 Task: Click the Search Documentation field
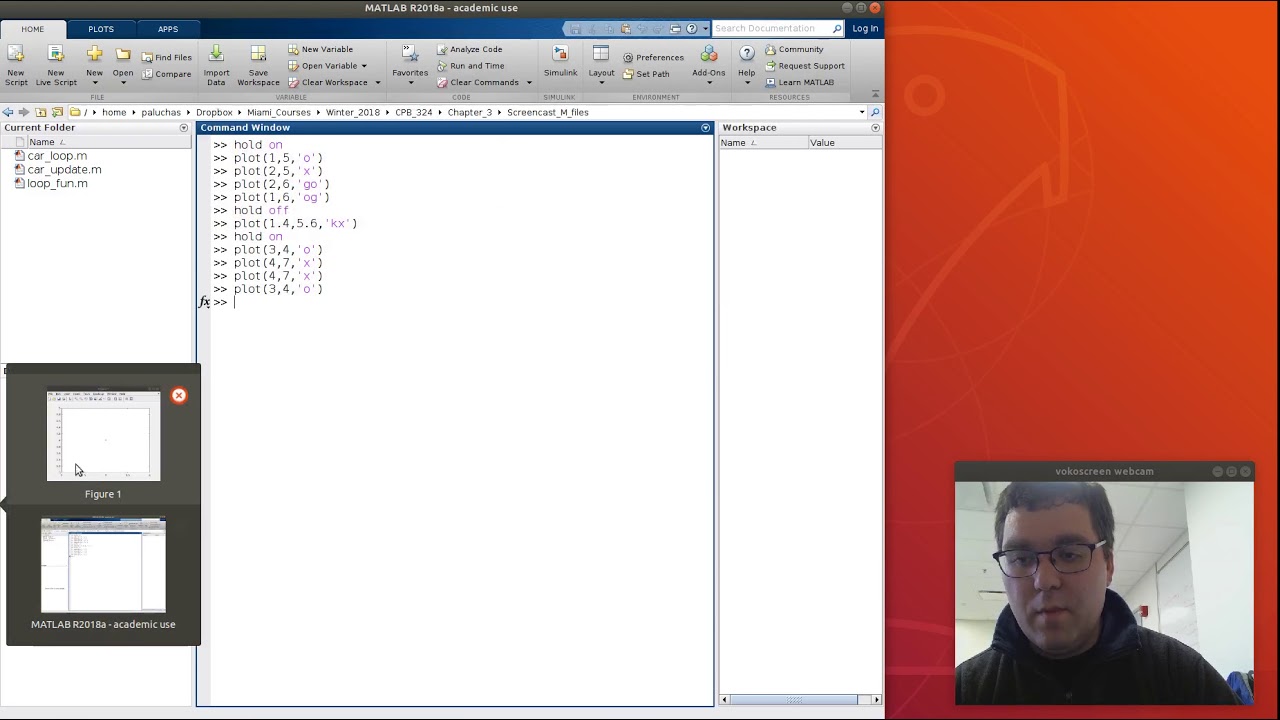click(x=772, y=29)
